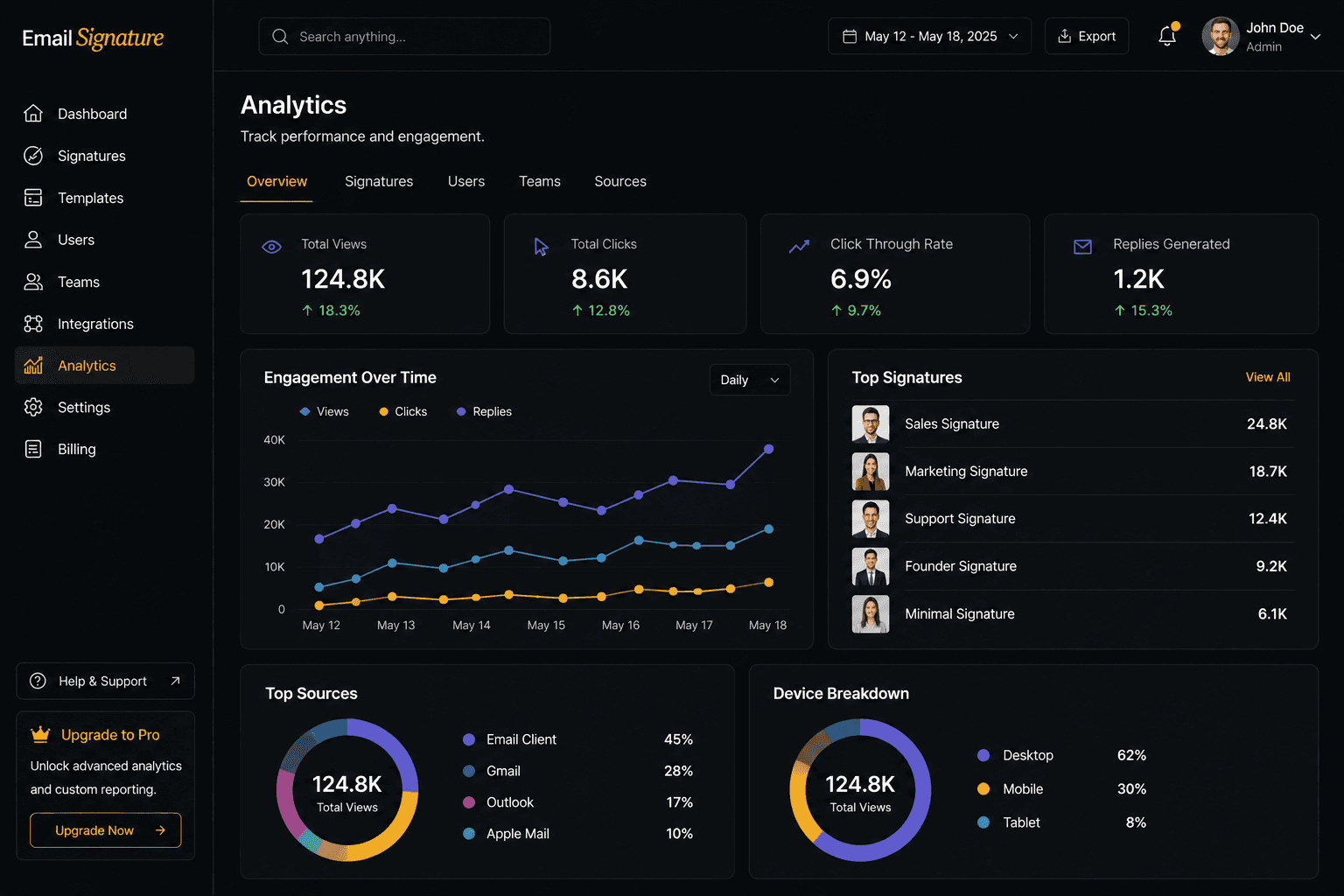The height and width of the screenshot is (896, 1344).
Task: Select the Support Signature row
Action: click(1073, 519)
